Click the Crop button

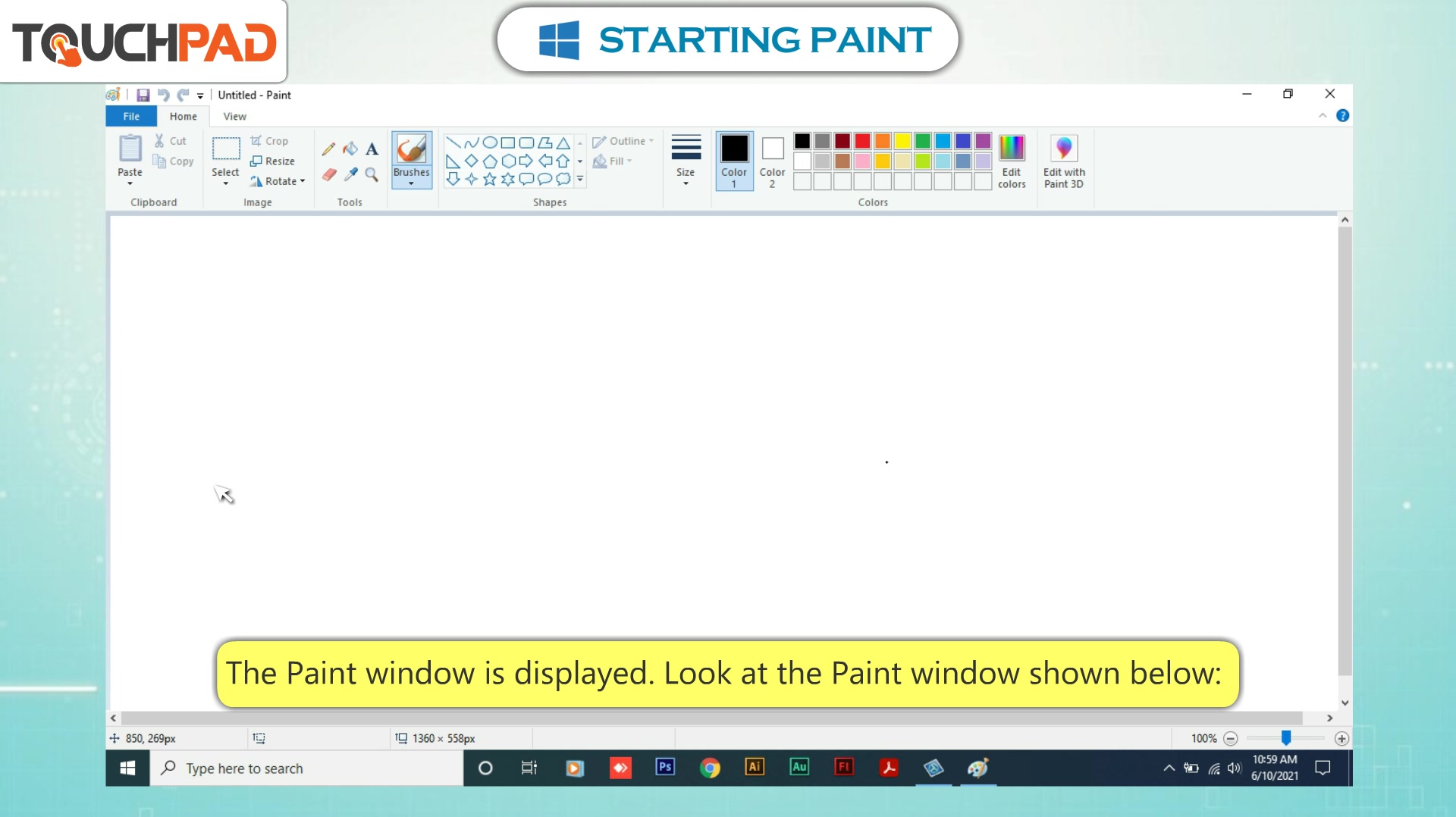click(x=269, y=141)
